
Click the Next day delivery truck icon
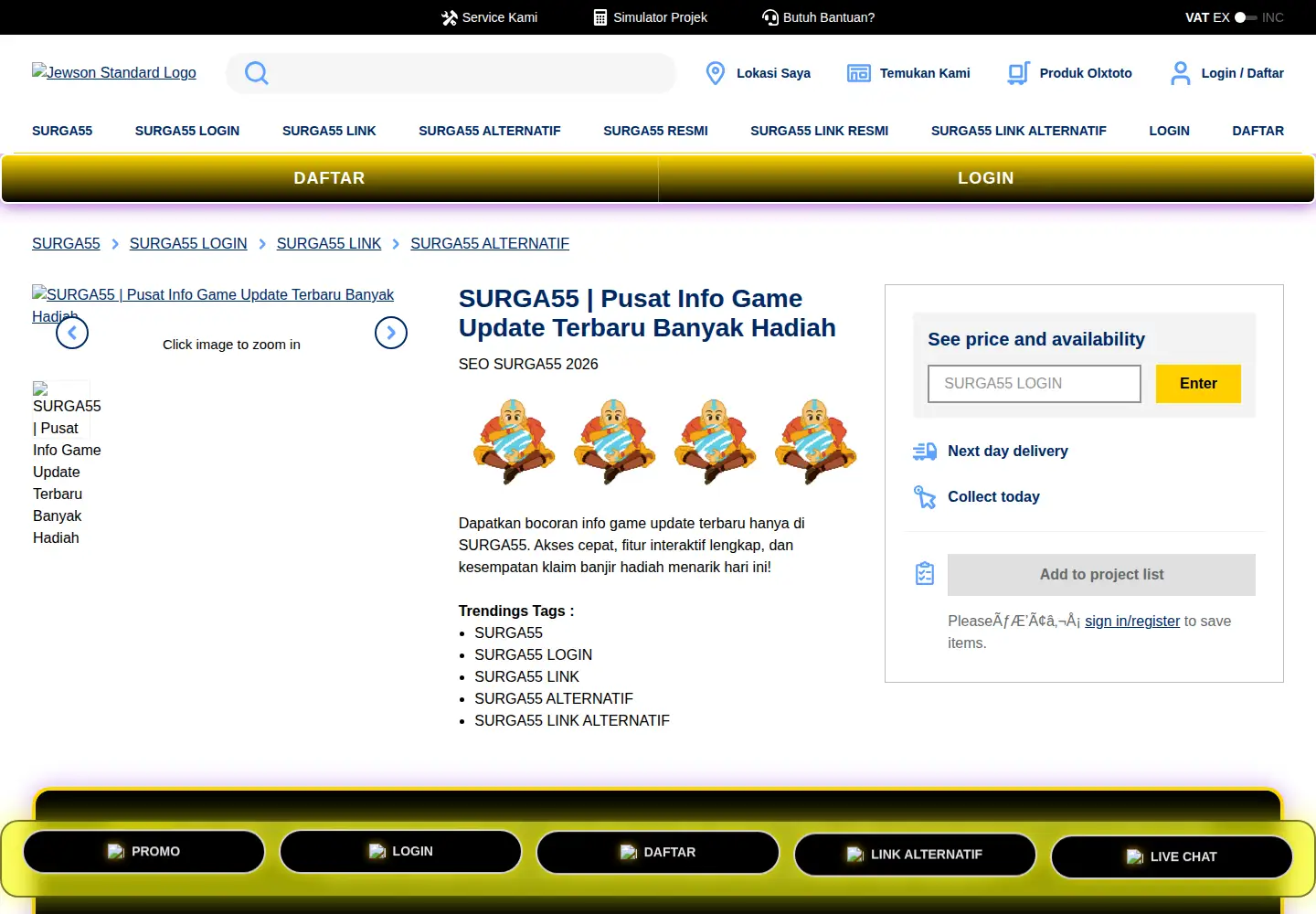pos(925,451)
